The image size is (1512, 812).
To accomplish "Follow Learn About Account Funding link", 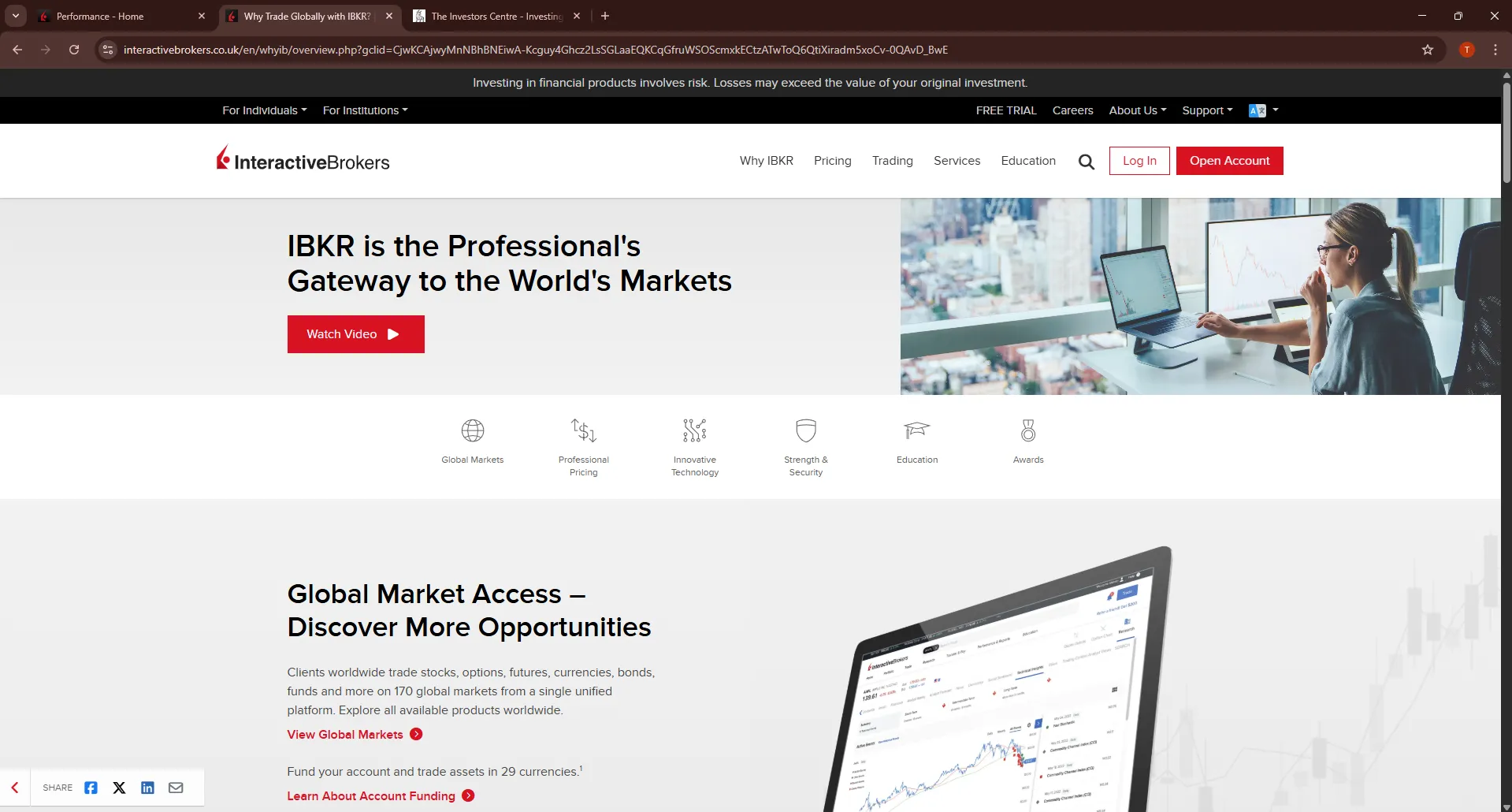I will (371, 796).
